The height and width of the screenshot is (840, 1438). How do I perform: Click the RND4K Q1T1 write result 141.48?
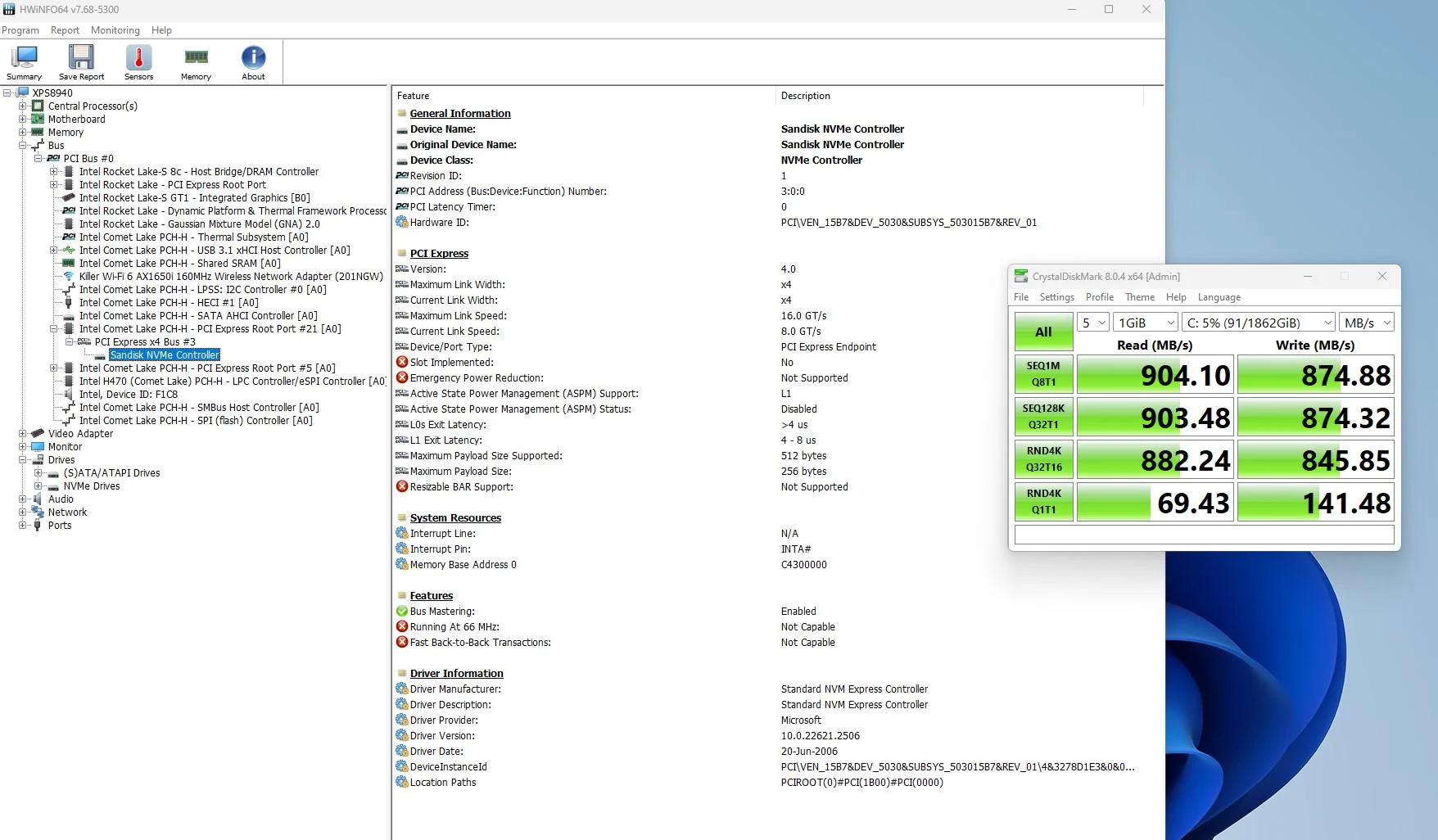1315,502
